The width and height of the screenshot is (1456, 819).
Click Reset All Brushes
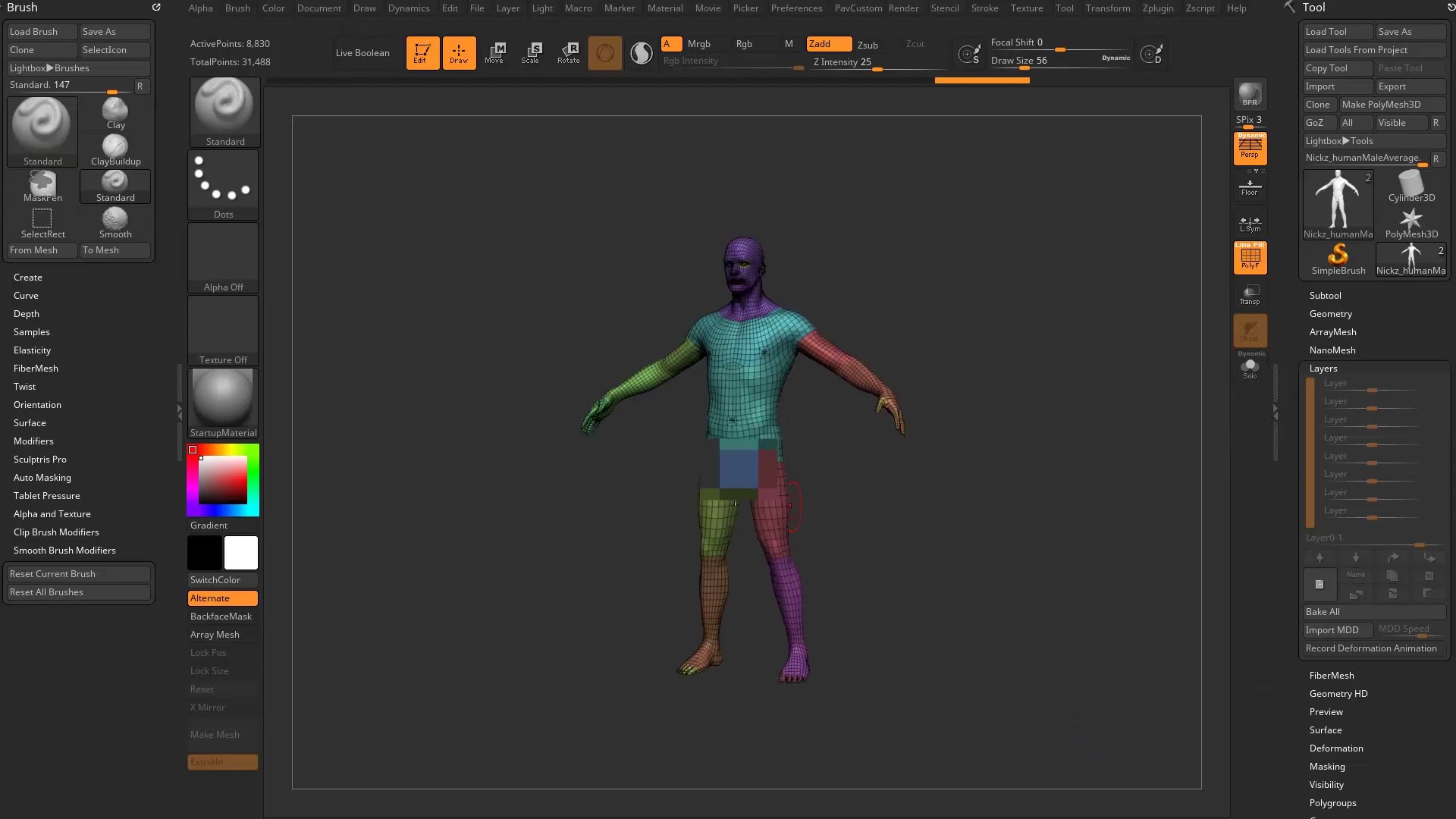pyautogui.click(x=78, y=591)
